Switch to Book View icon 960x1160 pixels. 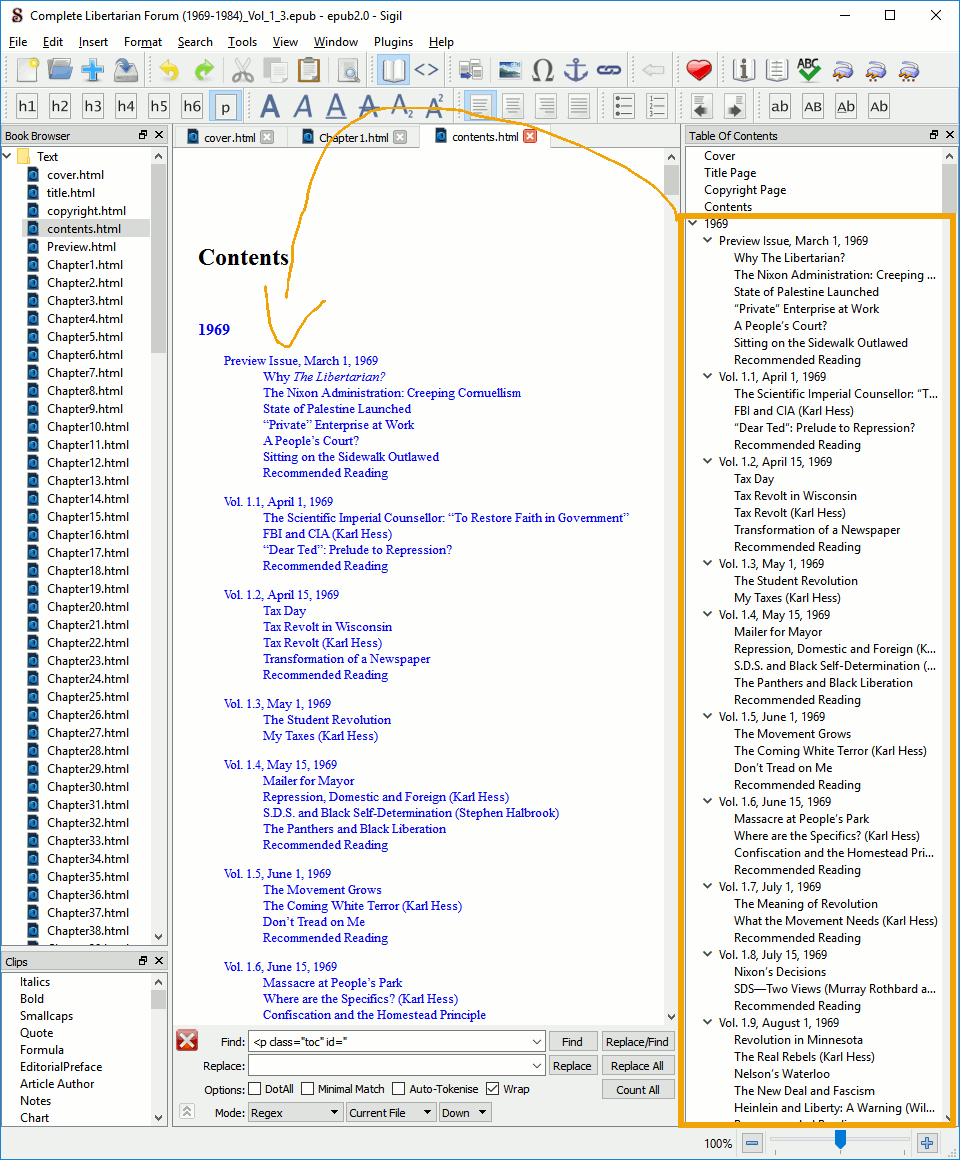tap(393, 70)
